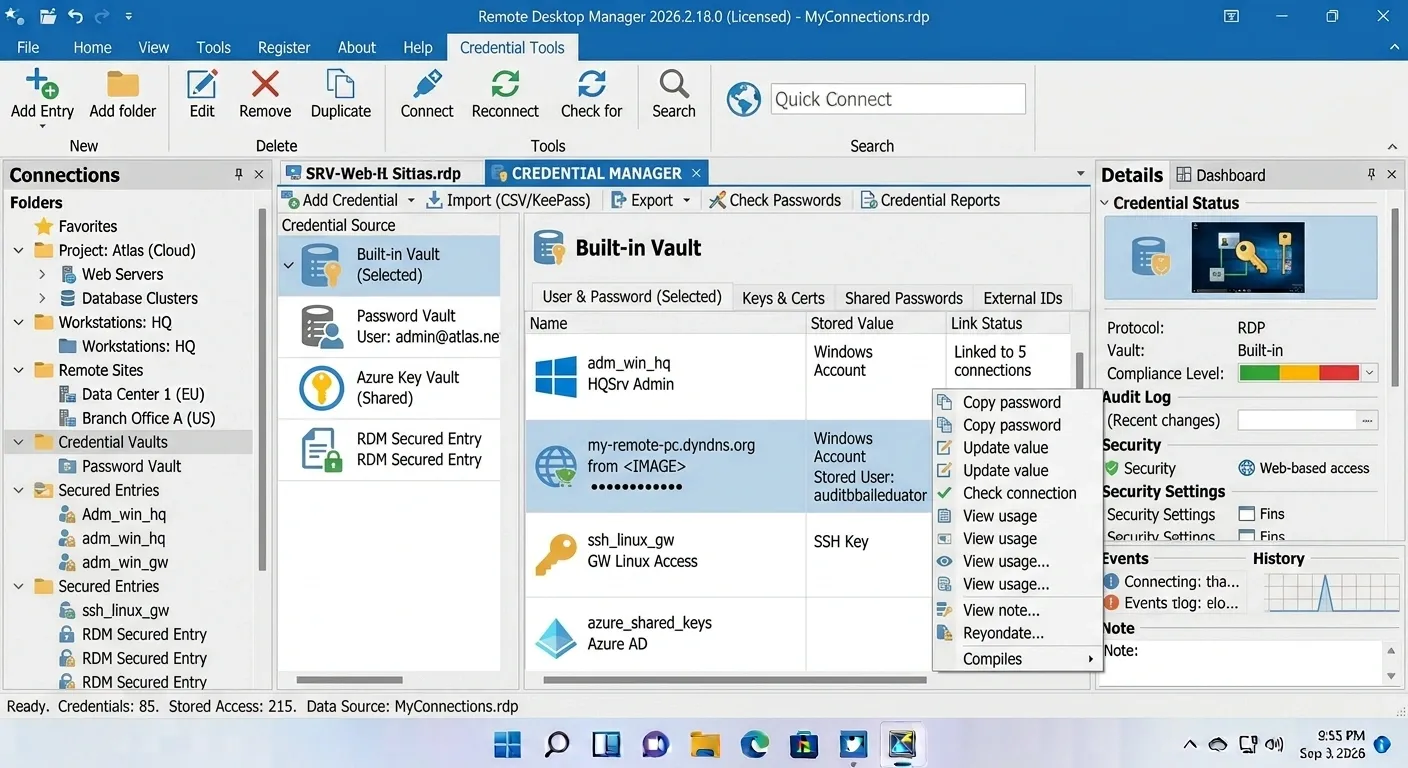
Task: Click the Search magnifier ribbon icon
Action: pos(674,84)
